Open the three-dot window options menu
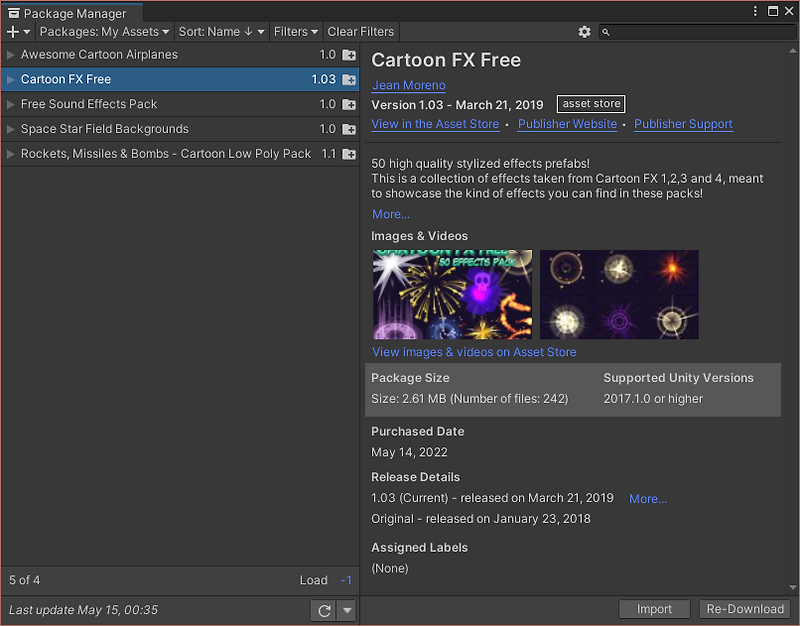Viewport: 800px width, 626px height. pos(755,11)
